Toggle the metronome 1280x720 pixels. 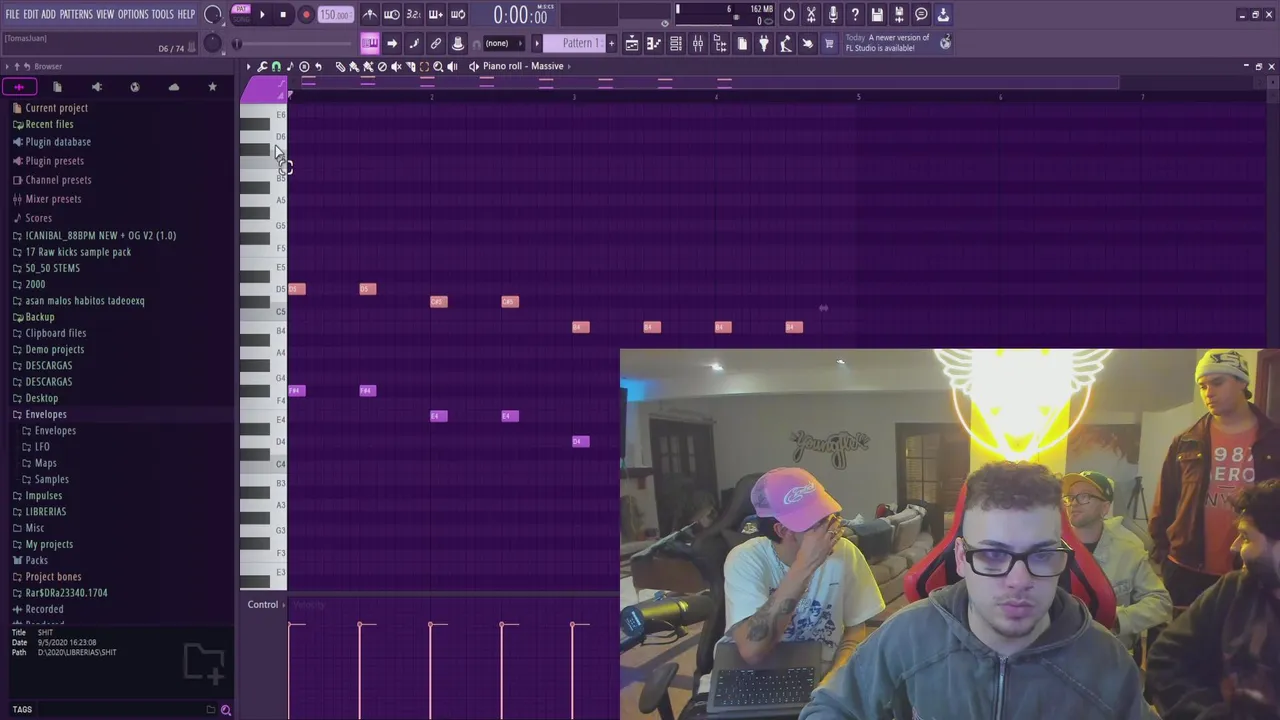(370, 14)
